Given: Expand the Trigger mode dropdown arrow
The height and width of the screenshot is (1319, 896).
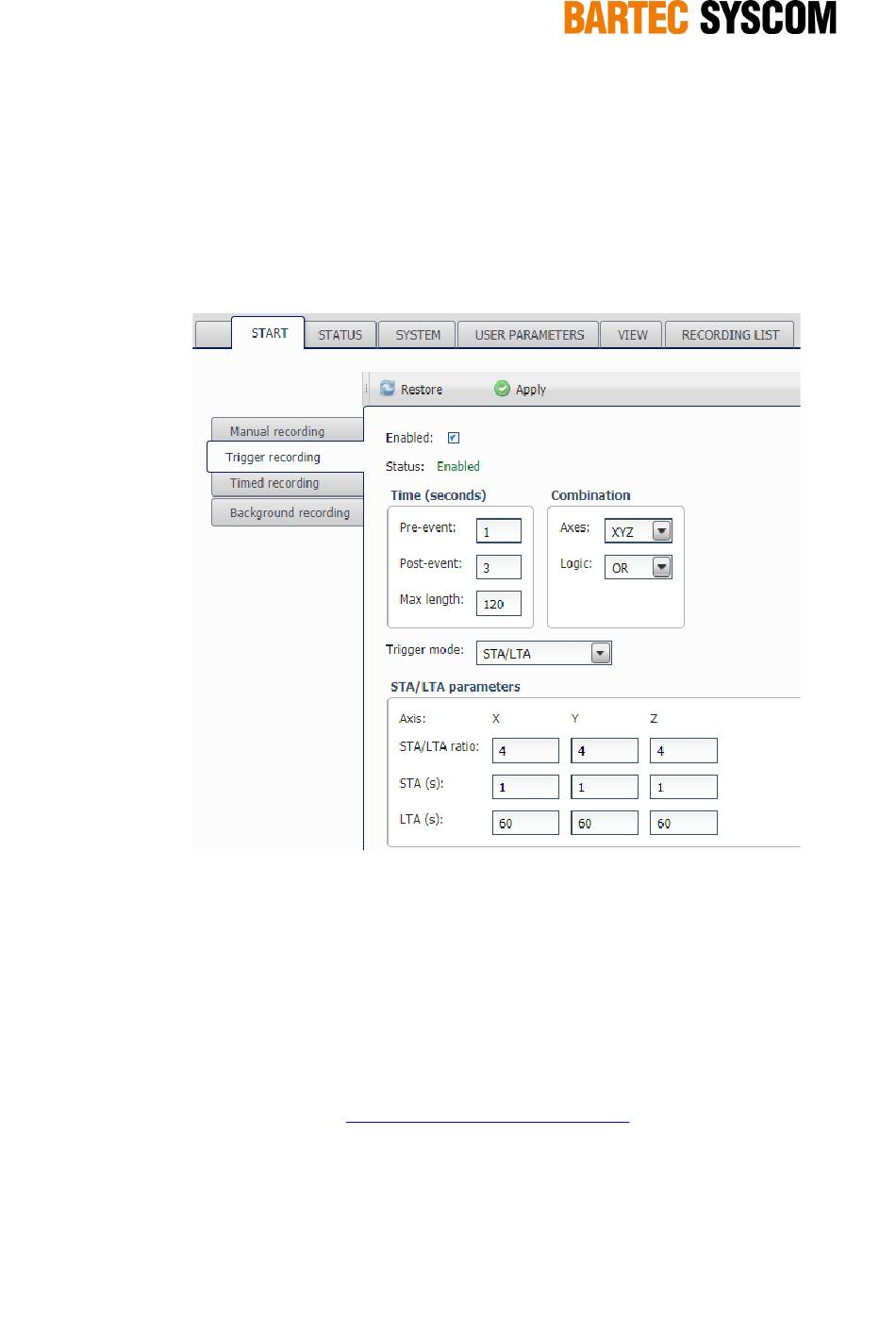Looking at the screenshot, I should pyautogui.click(x=600, y=653).
